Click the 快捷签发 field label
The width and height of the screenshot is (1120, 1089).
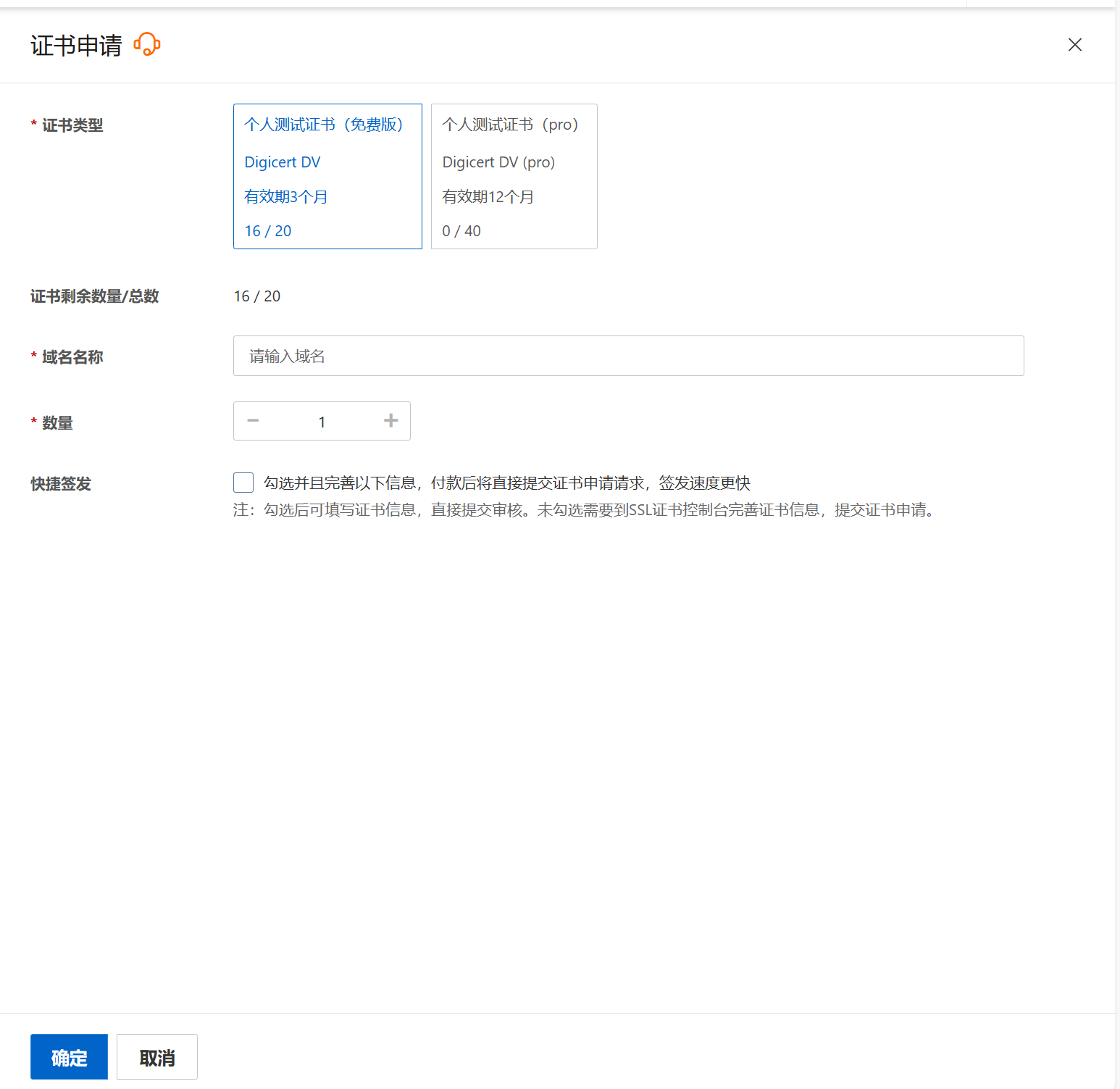pos(61,484)
